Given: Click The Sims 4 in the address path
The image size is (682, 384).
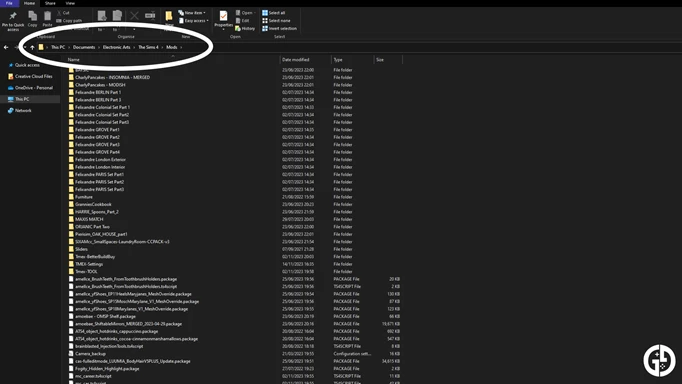Looking at the screenshot, I should [148, 47].
